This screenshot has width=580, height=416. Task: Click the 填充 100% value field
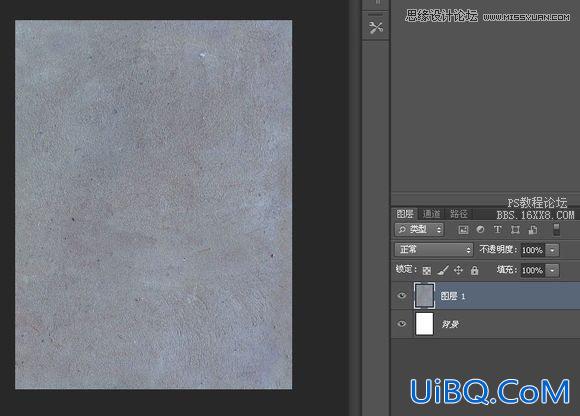pyautogui.click(x=533, y=271)
